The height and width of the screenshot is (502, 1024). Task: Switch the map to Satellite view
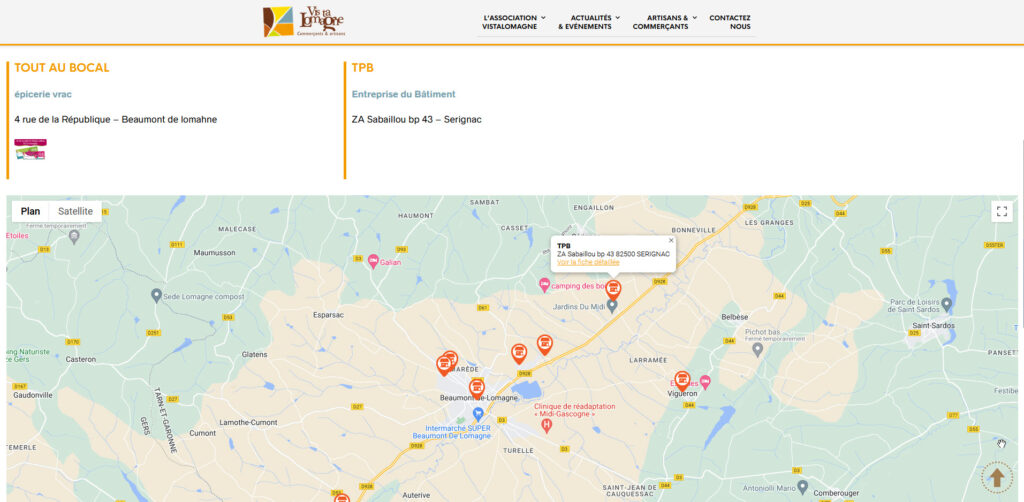(75, 212)
